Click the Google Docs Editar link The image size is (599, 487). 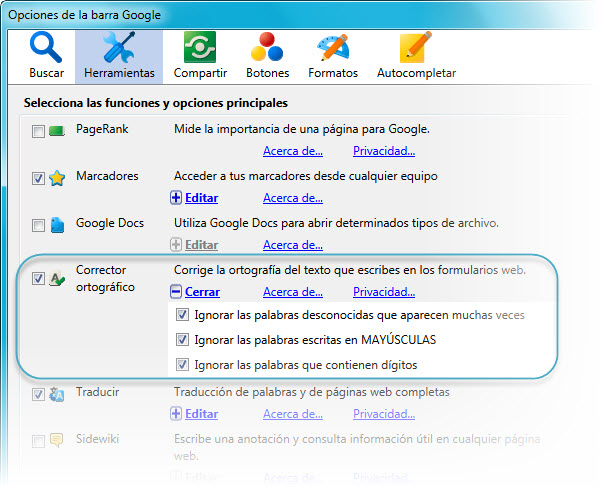click(x=201, y=245)
